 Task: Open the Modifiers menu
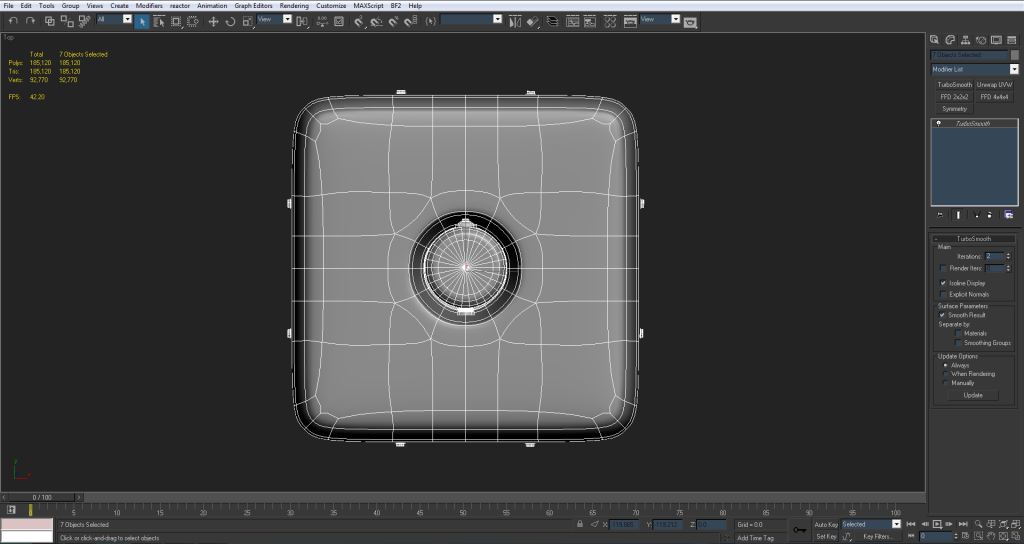coord(149,5)
